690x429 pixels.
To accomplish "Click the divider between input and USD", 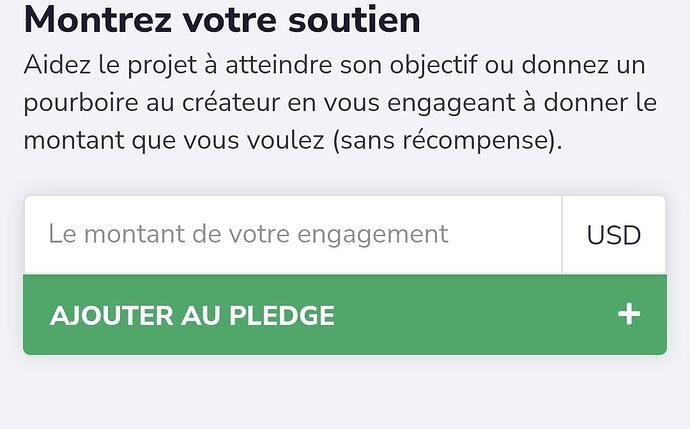I will 562,235.
